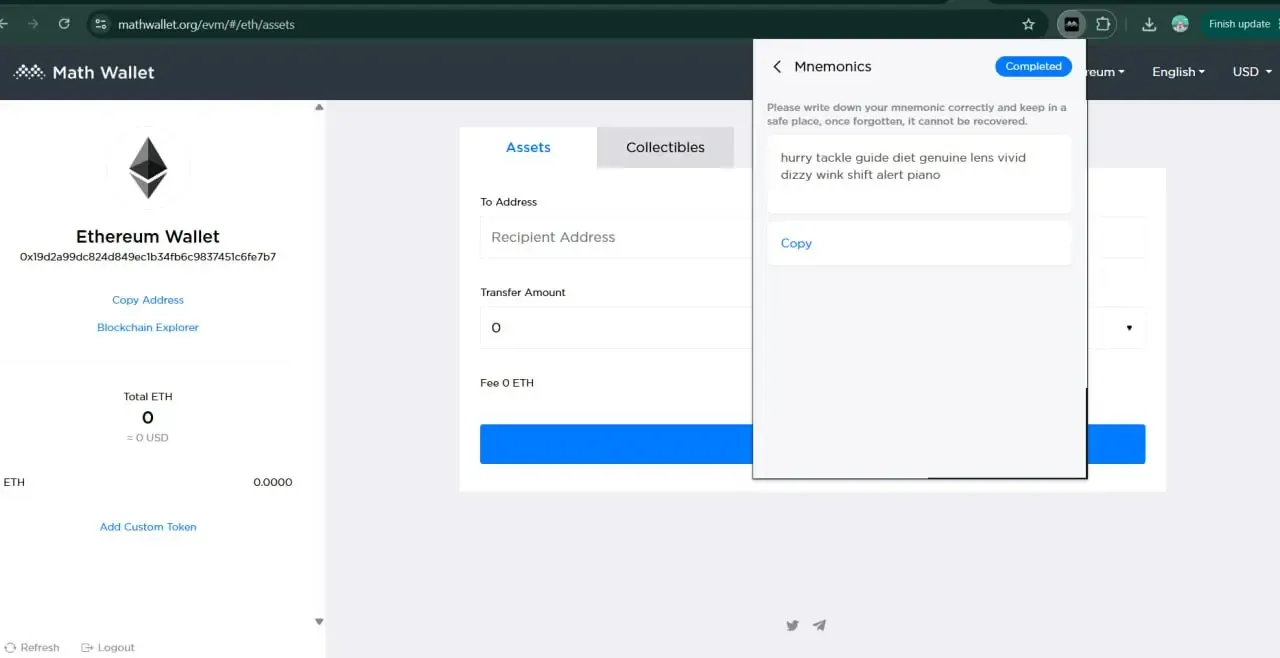Click the wallet address 0x19d2a99d...
The image size is (1280, 658).
[x=148, y=257]
